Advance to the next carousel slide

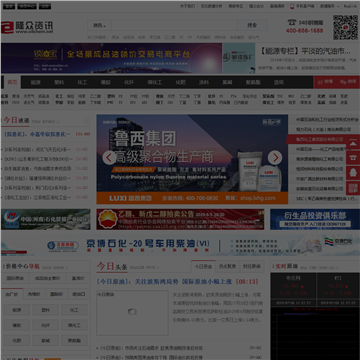coord(275,158)
